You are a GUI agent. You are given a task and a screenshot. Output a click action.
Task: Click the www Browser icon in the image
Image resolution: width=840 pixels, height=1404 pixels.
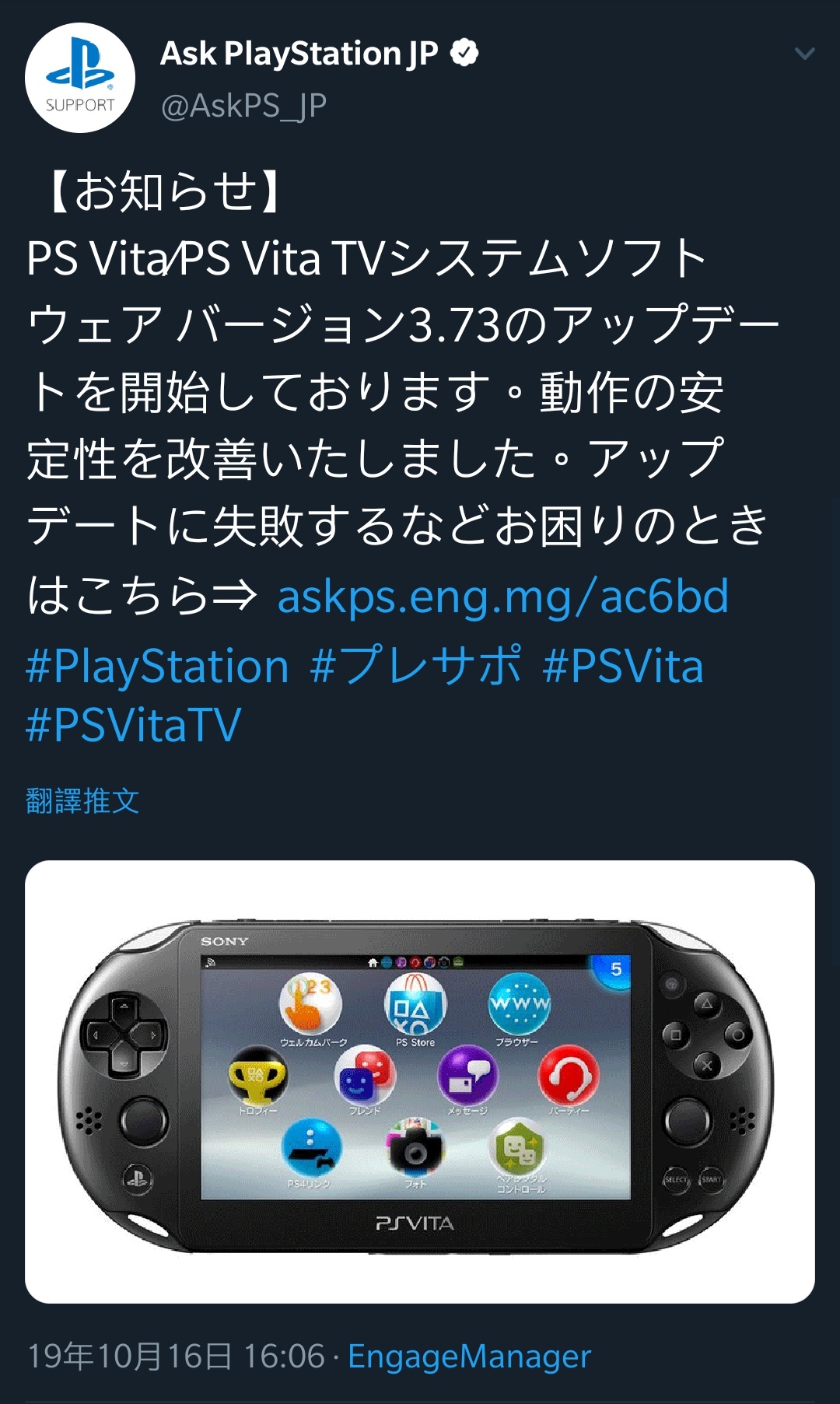click(519, 1005)
